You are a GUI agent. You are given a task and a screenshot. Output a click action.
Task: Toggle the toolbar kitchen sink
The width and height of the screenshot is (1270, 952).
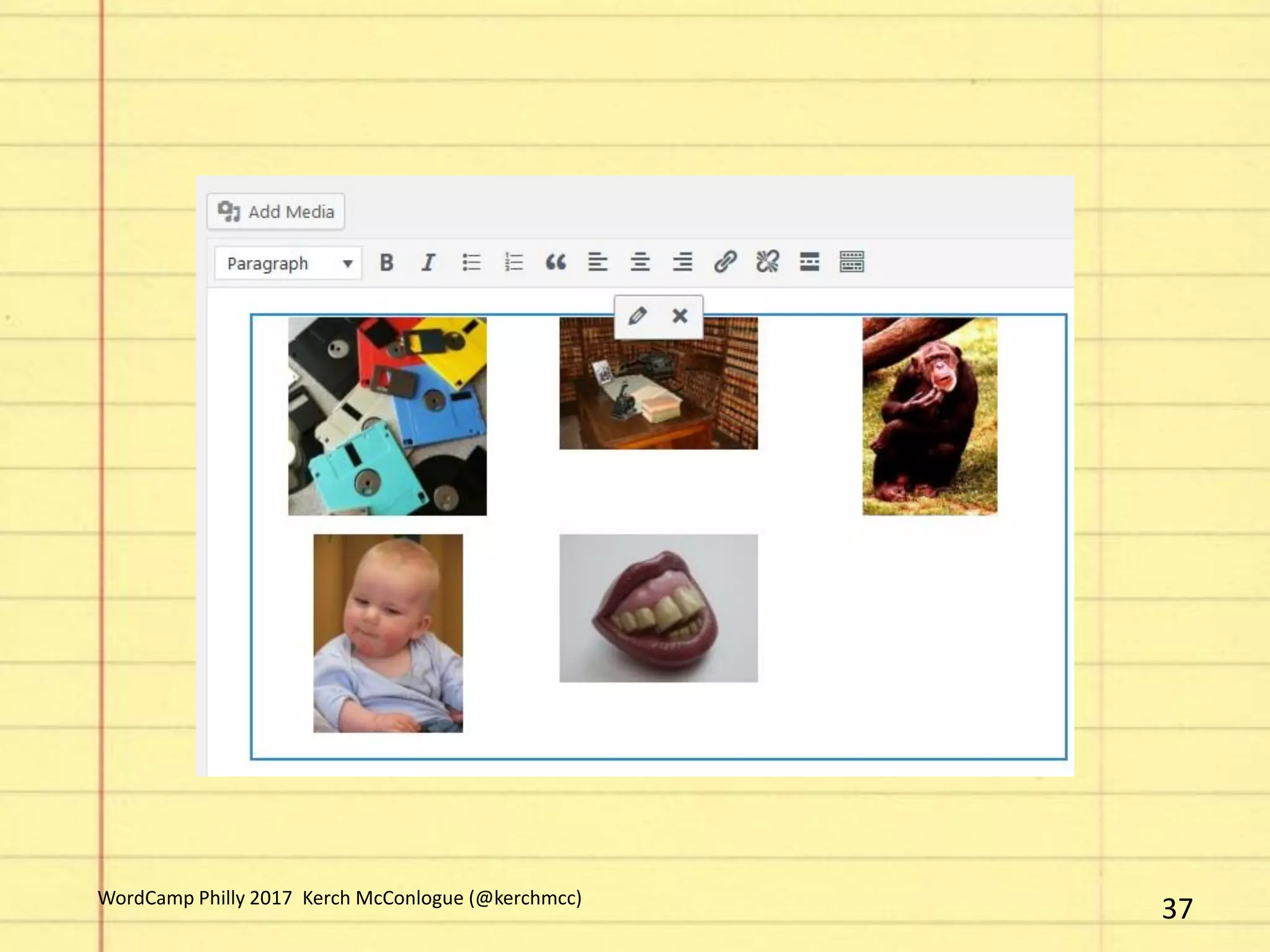tap(852, 263)
